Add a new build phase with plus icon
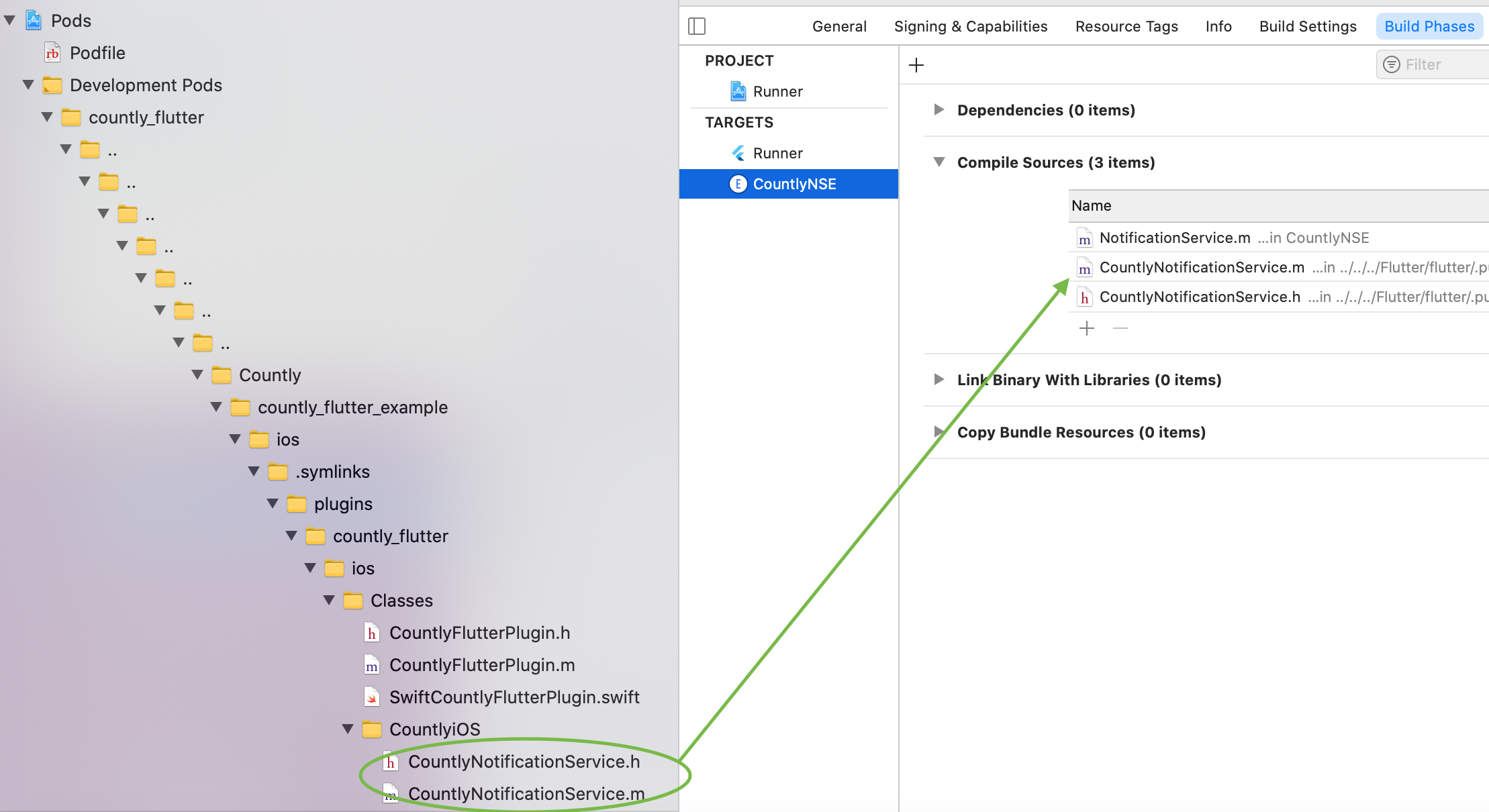Viewport: 1489px width, 812px height. pos(916,65)
